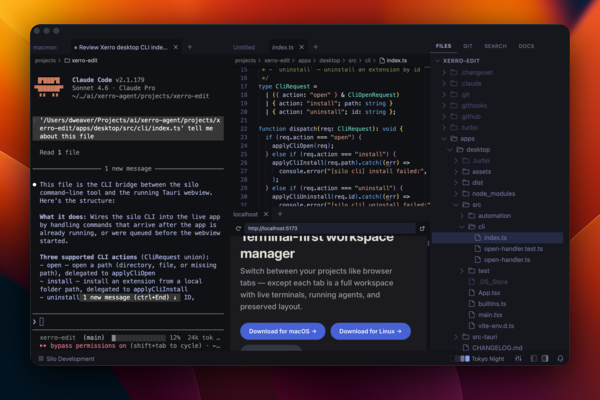Reload the localhost browser page
The image size is (600, 400).
(238, 229)
